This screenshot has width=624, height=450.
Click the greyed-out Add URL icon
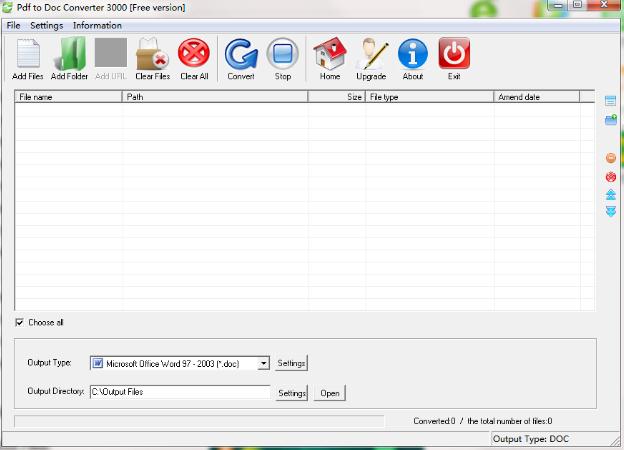(x=111, y=53)
